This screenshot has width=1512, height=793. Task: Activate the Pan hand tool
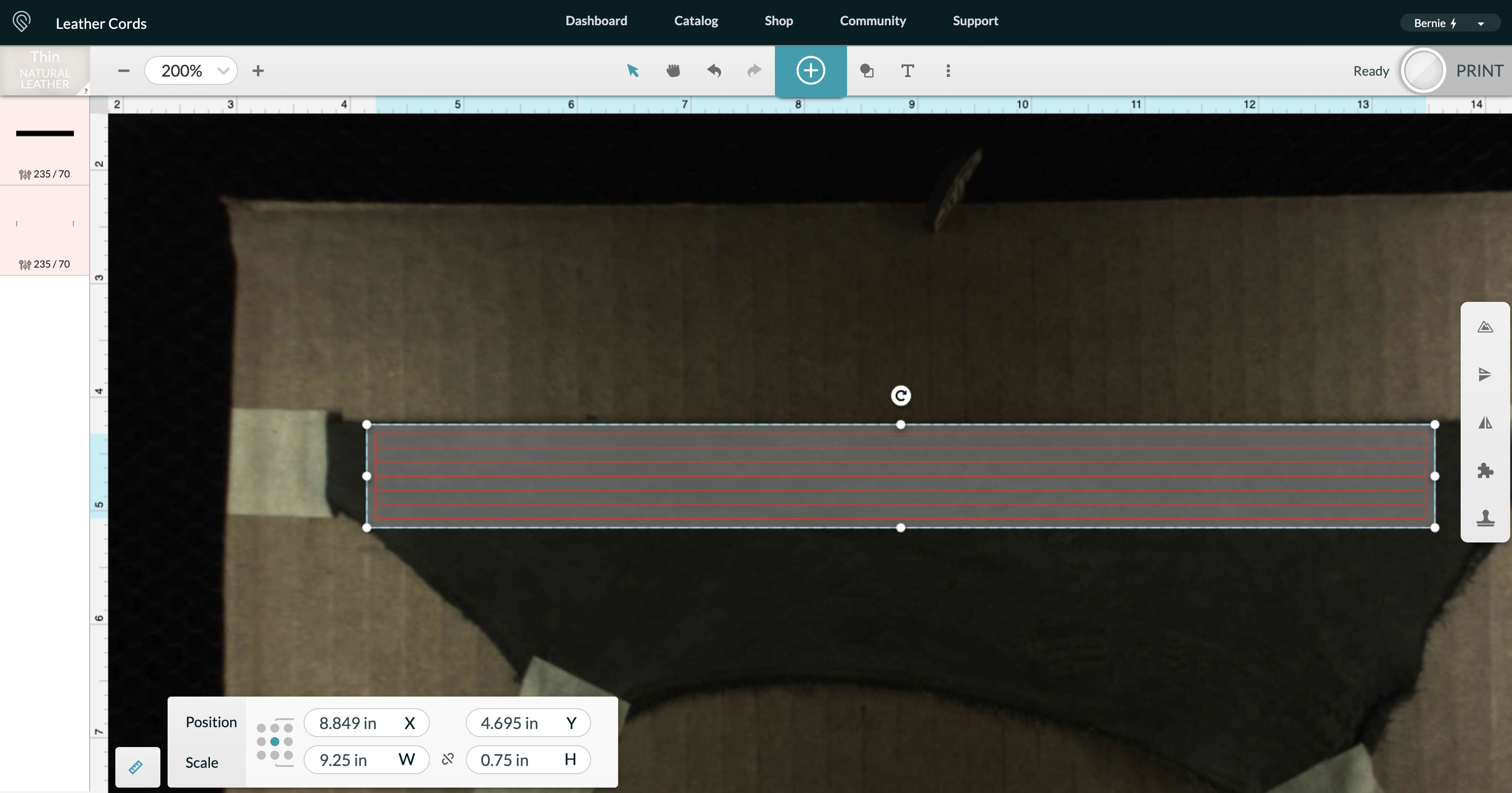673,71
